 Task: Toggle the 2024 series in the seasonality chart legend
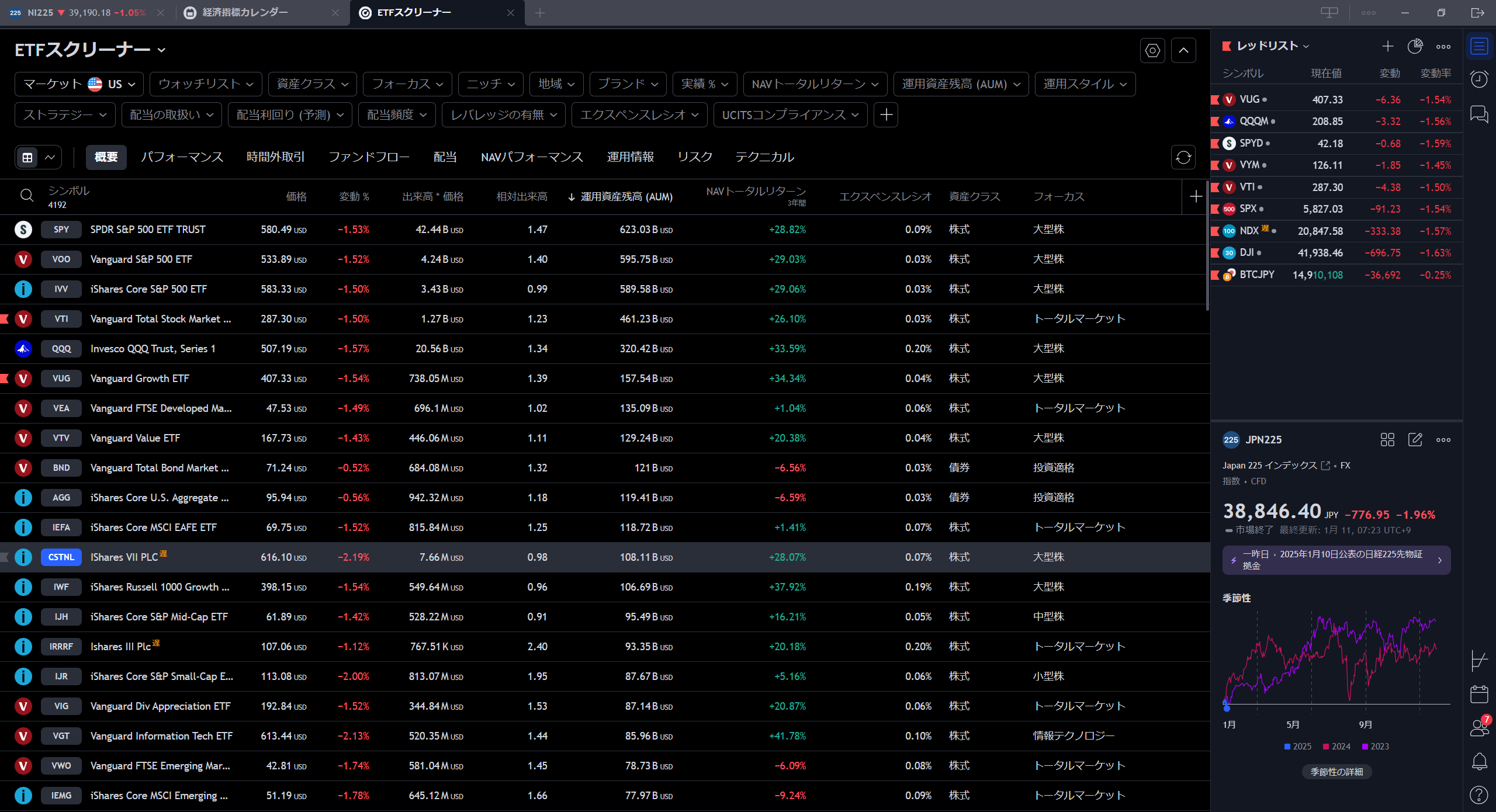[1336, 747]
